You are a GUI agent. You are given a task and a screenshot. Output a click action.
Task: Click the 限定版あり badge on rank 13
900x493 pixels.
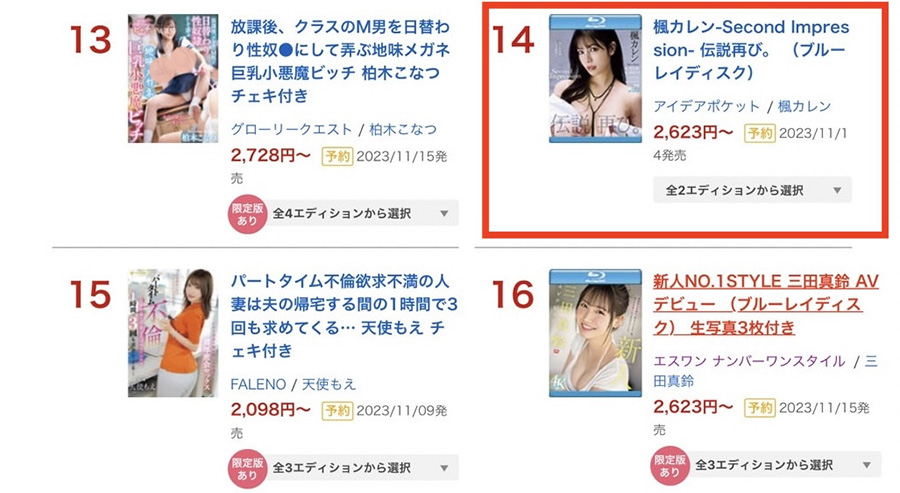point(247,214)
